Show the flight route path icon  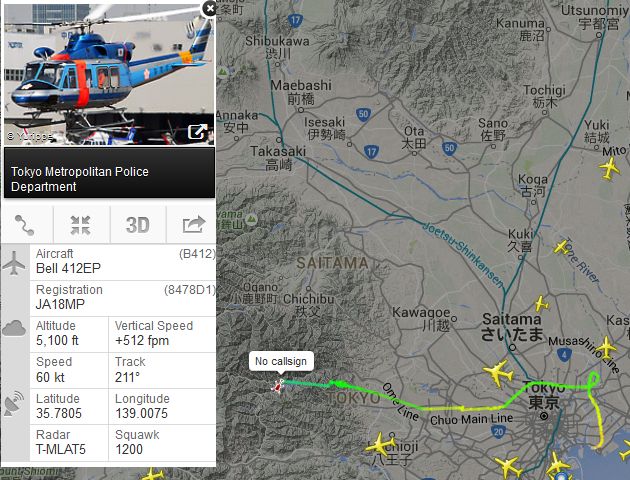25,225
